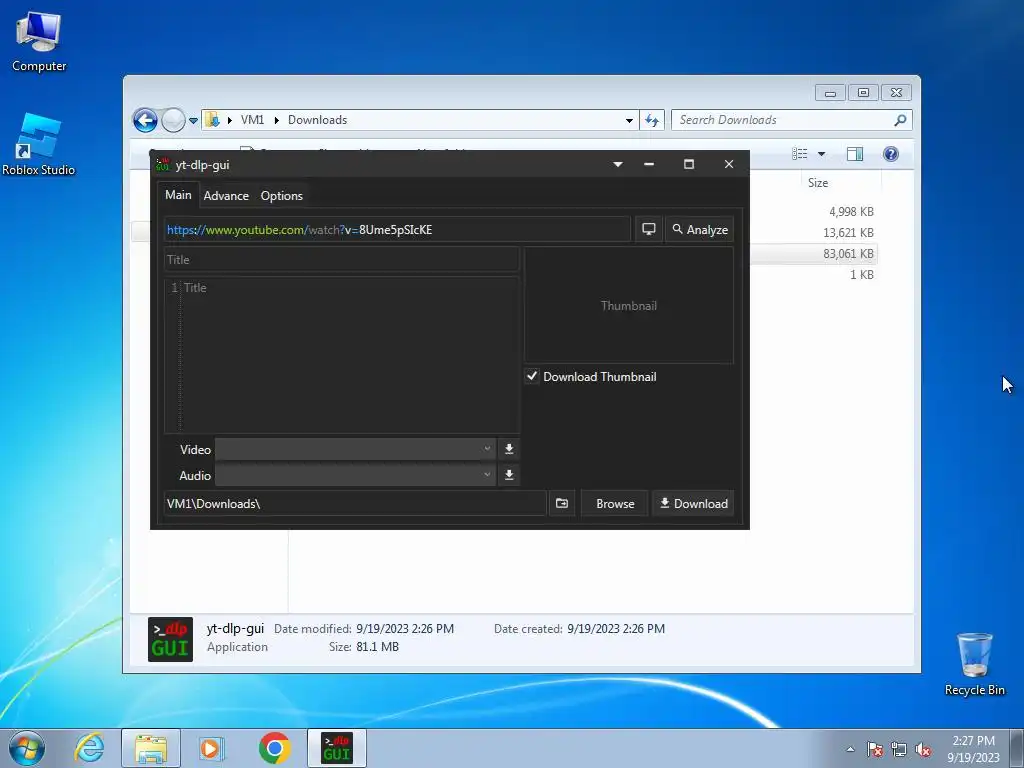The width and height of the screenshot is (1024, 768).
Task: Click the muted volume tray icon
Action: [923, 749]
